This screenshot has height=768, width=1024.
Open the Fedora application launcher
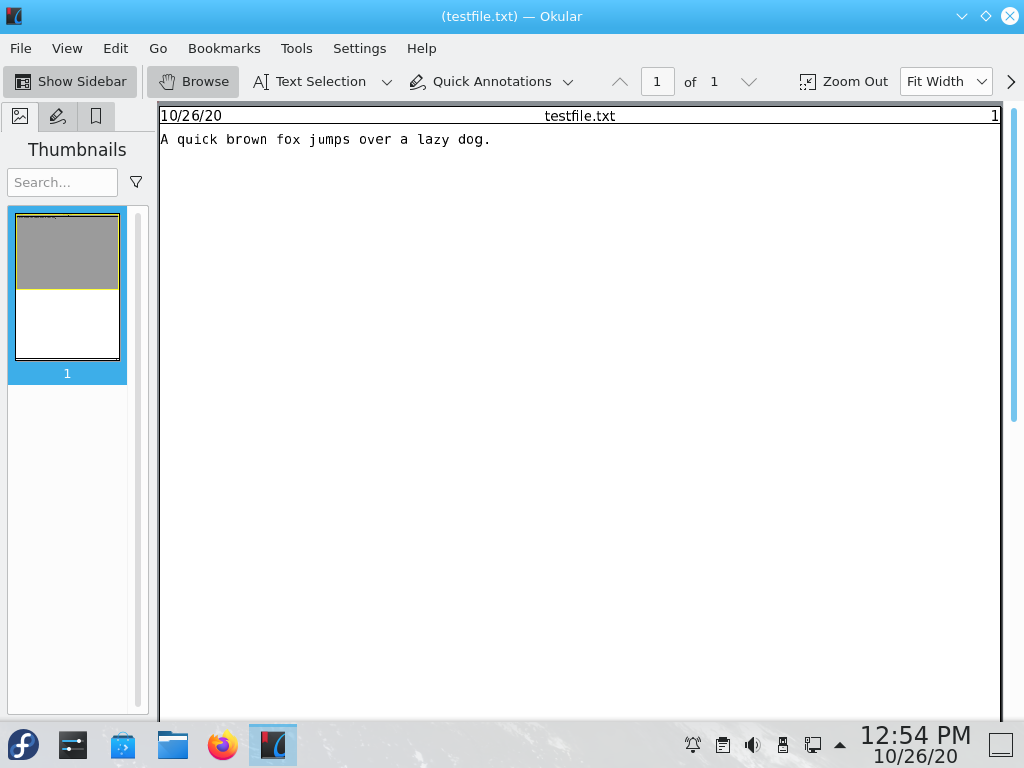tap(23, 745)
